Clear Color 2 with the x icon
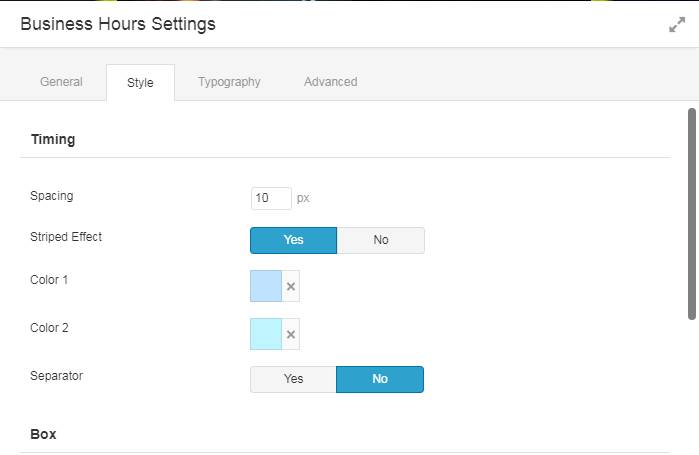 pyautogui.click(x=291, y=334)
